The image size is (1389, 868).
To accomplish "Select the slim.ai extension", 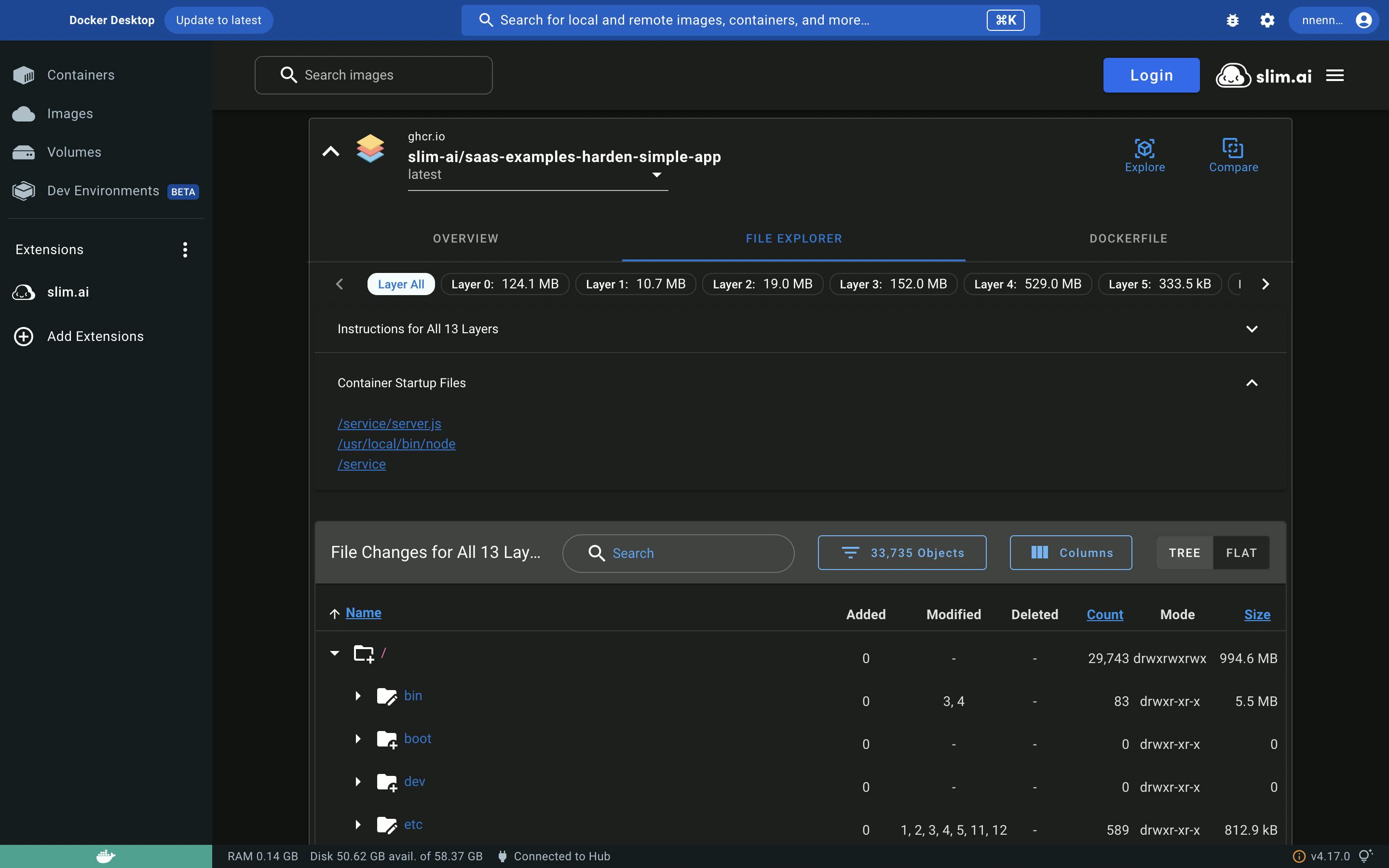I will click(106, 292).
